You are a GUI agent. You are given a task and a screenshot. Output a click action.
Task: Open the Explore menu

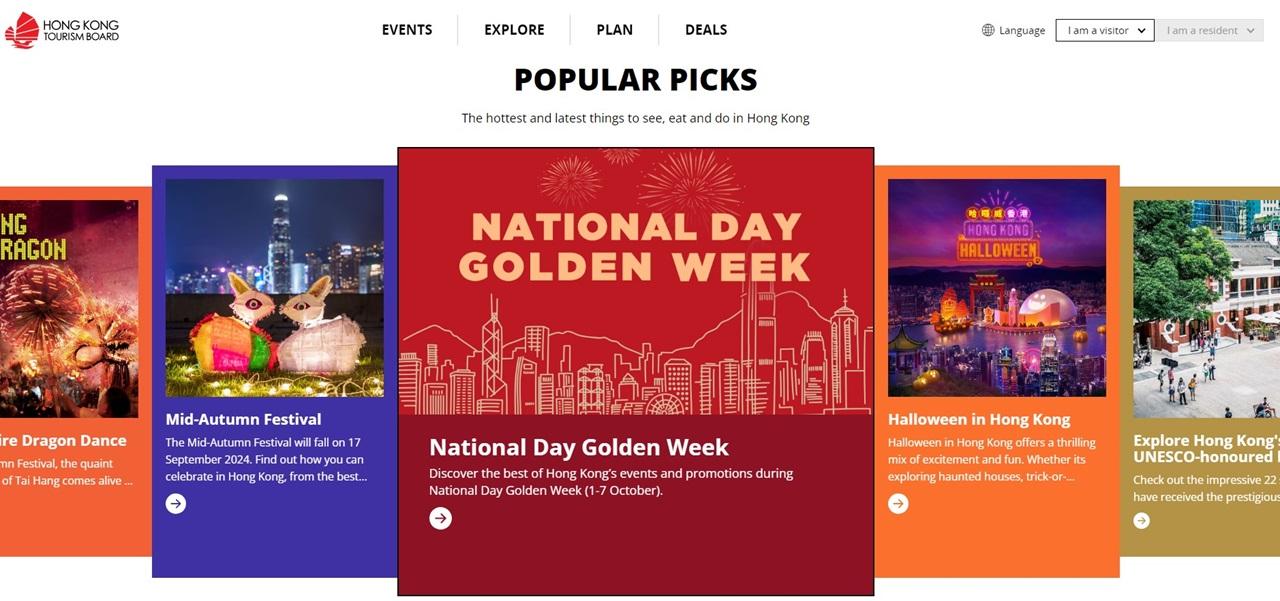(x=514, y=30)
